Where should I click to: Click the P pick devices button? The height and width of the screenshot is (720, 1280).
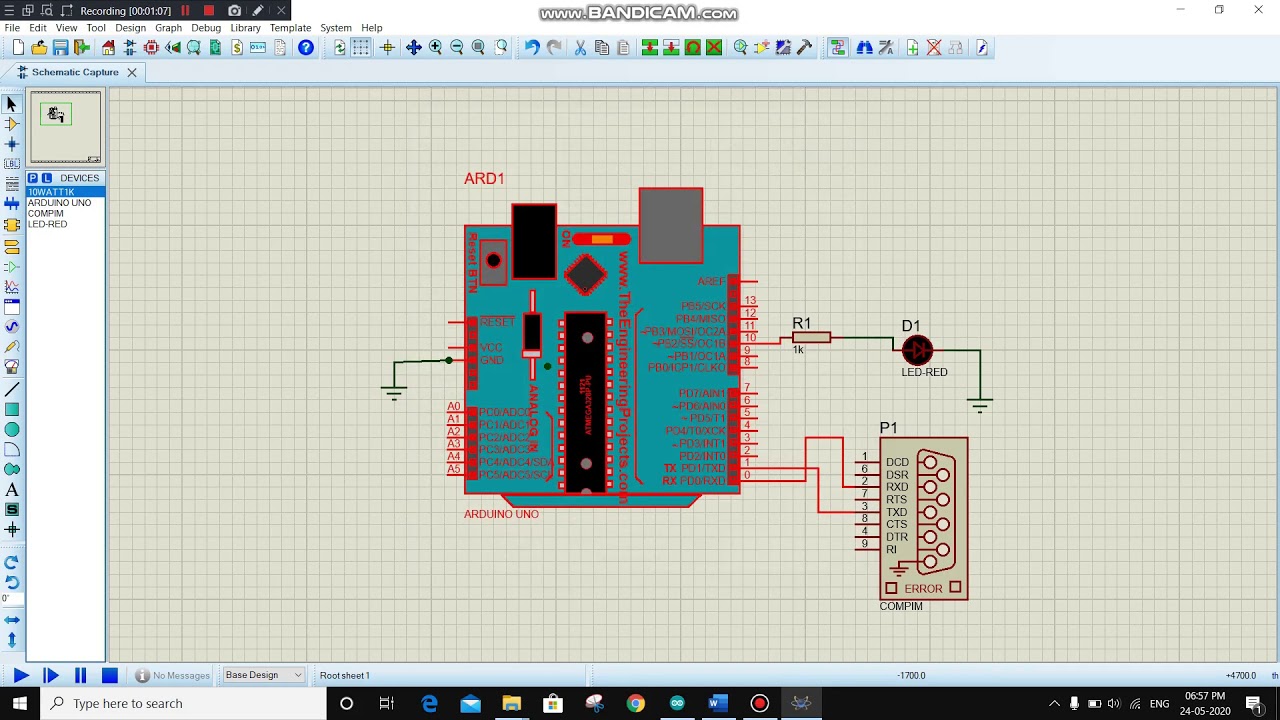coord(32,178)
